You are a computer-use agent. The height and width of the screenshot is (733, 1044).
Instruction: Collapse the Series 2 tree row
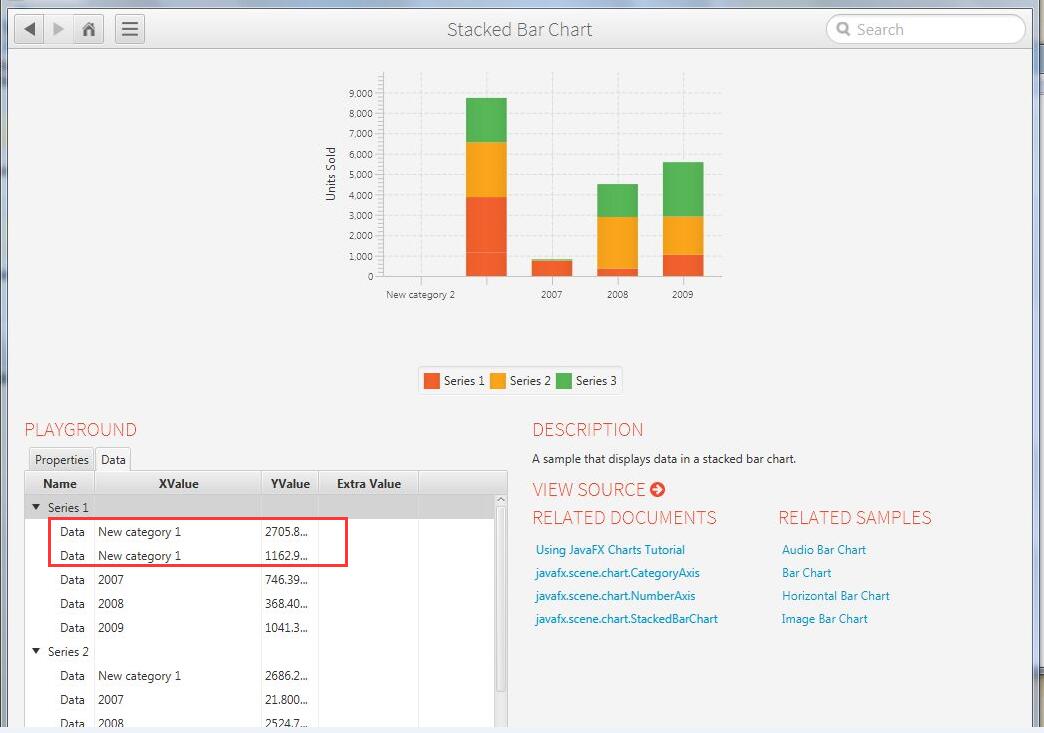tap(37, 652)
